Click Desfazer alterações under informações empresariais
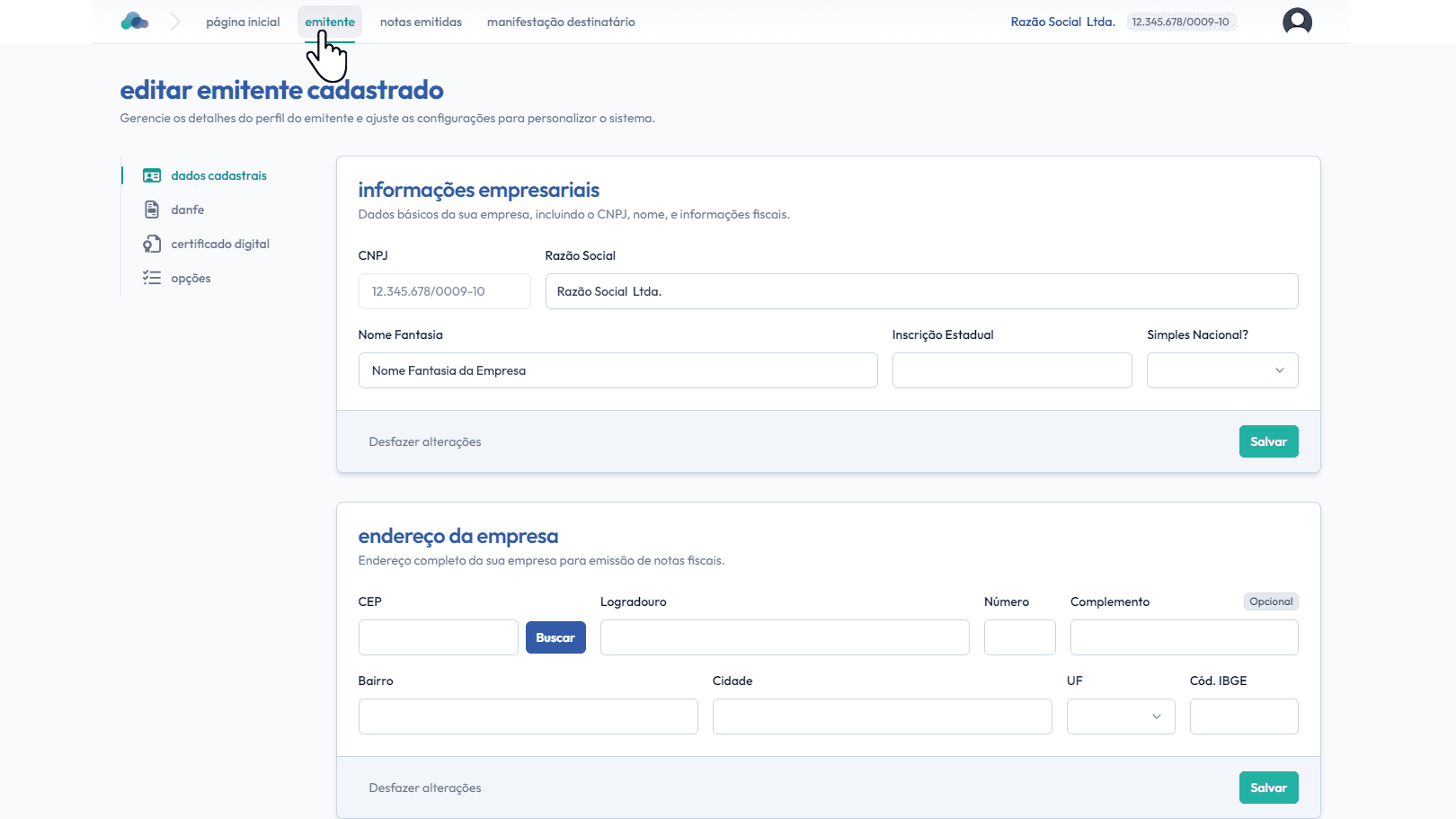Viewport: 1456px width, 819px height. 425,442
